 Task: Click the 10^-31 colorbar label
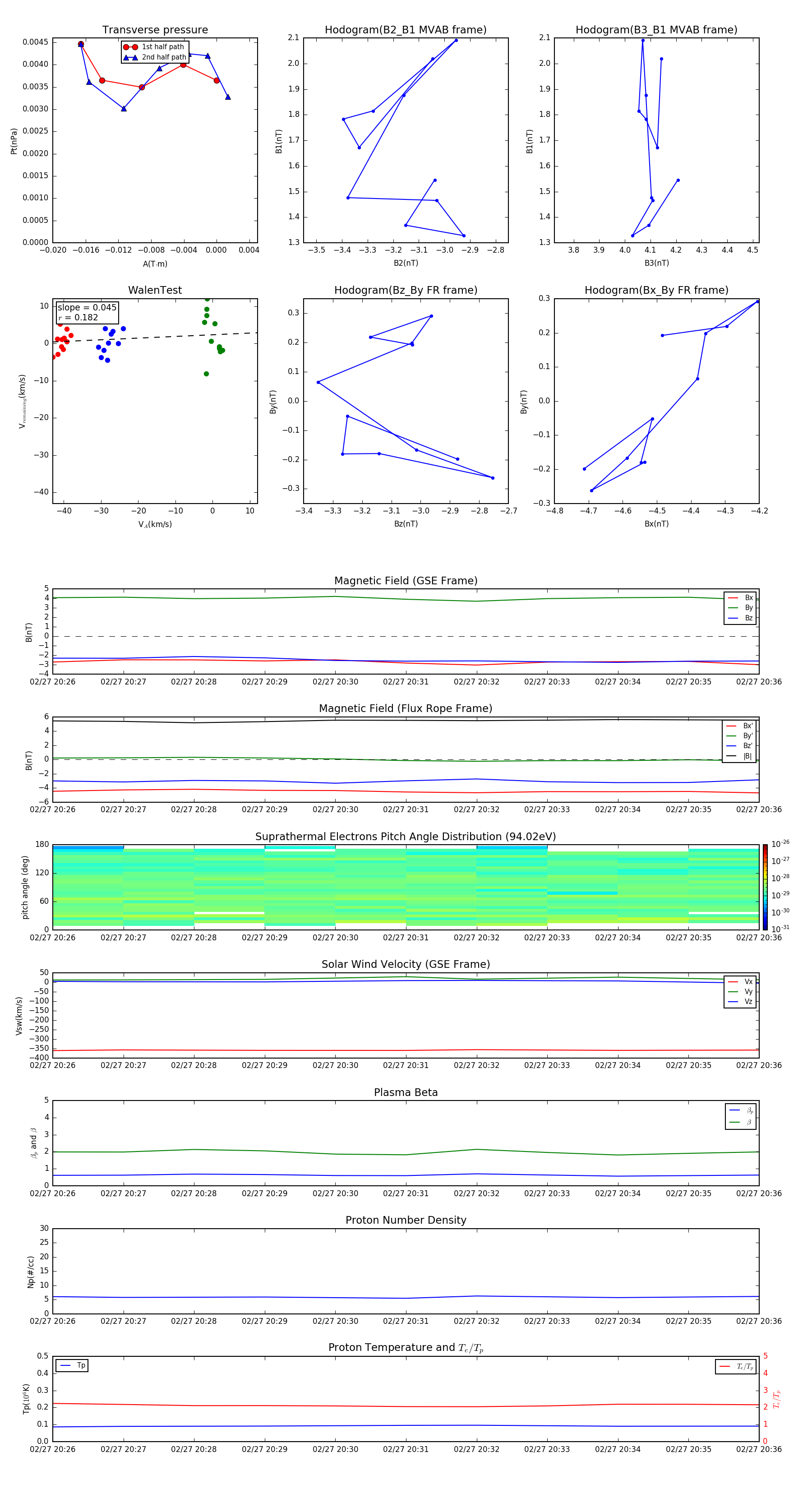[x=780, y=929]
